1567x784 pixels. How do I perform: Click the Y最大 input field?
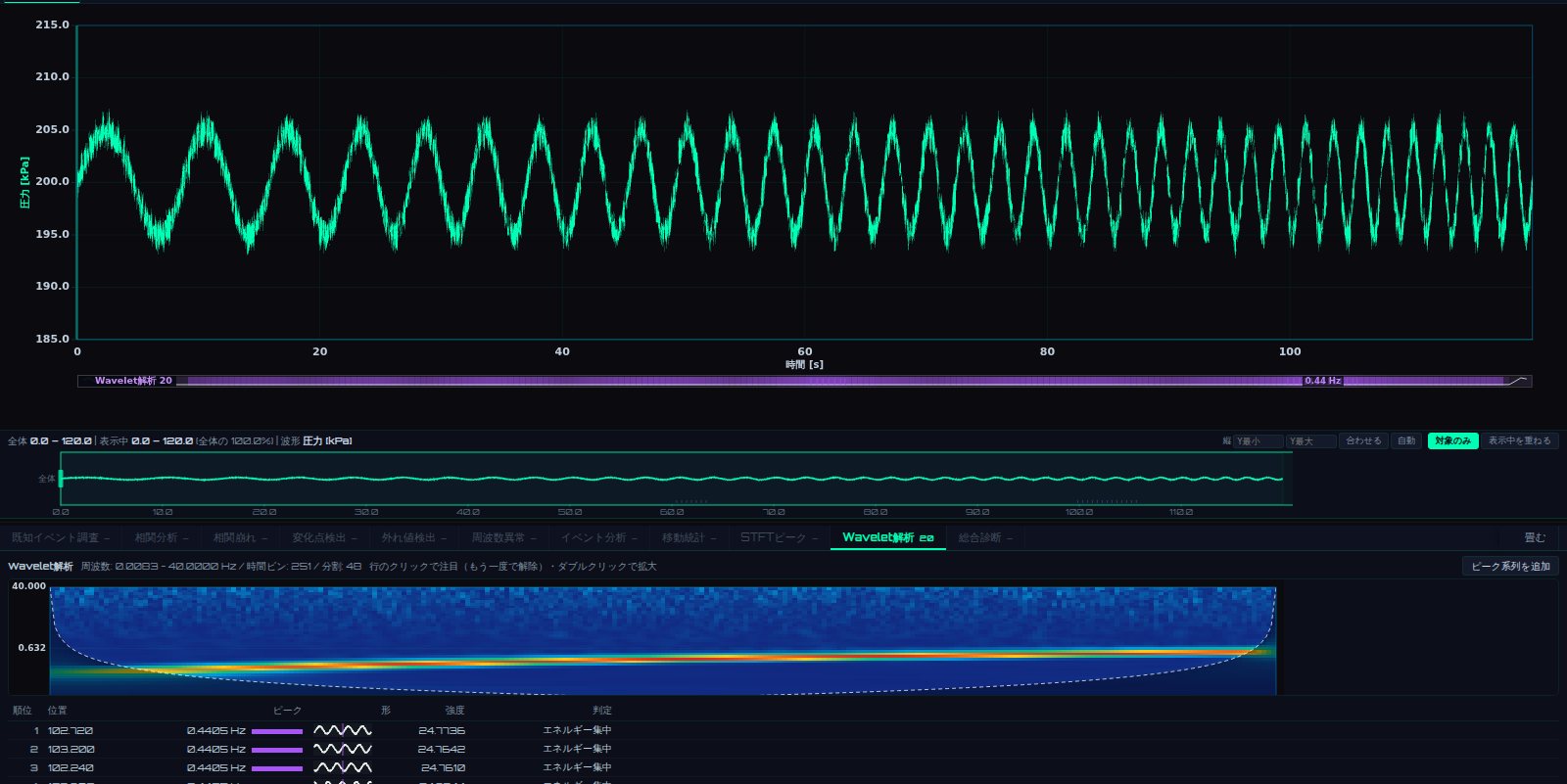[x=1310, y=441]
